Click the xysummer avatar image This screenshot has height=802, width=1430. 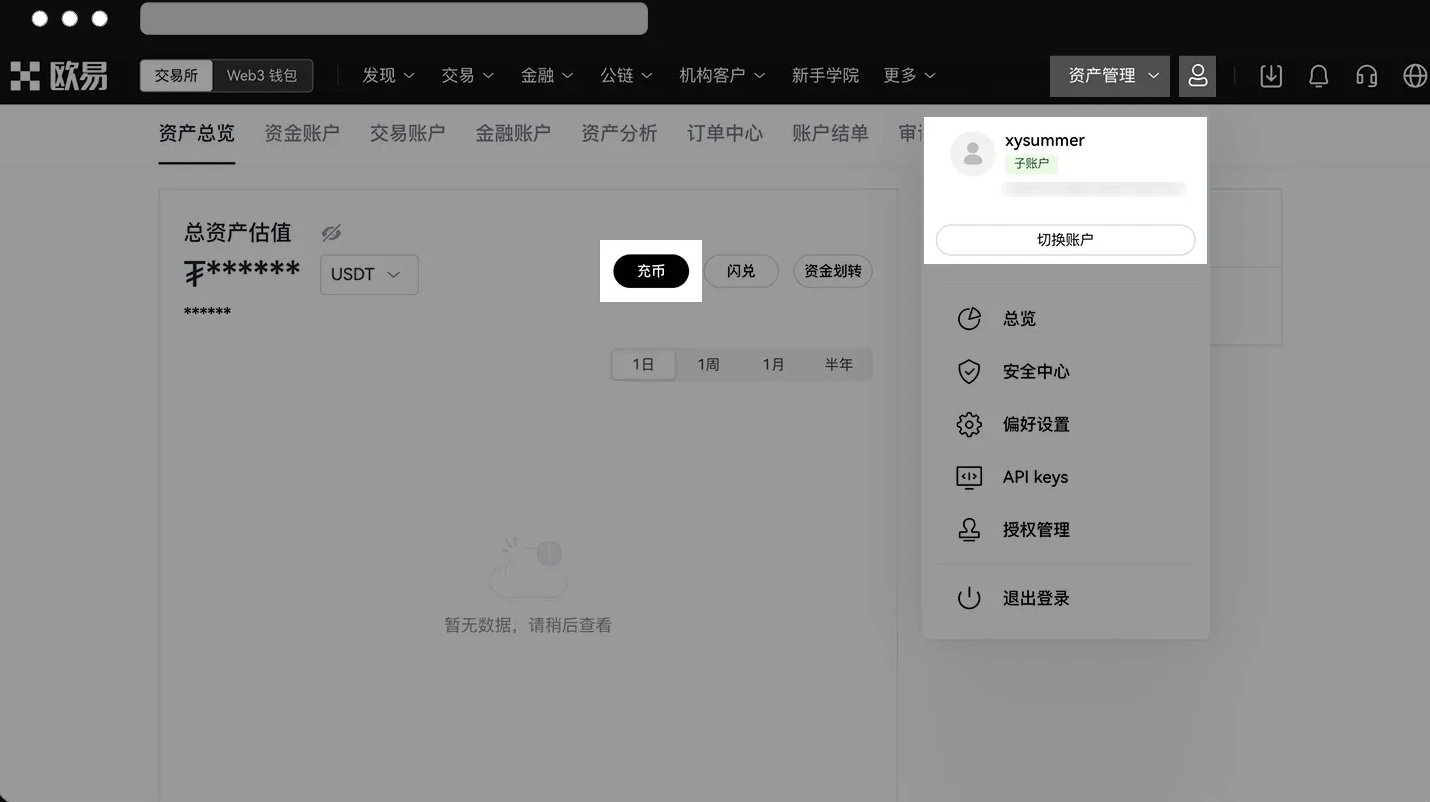(971, 154)
